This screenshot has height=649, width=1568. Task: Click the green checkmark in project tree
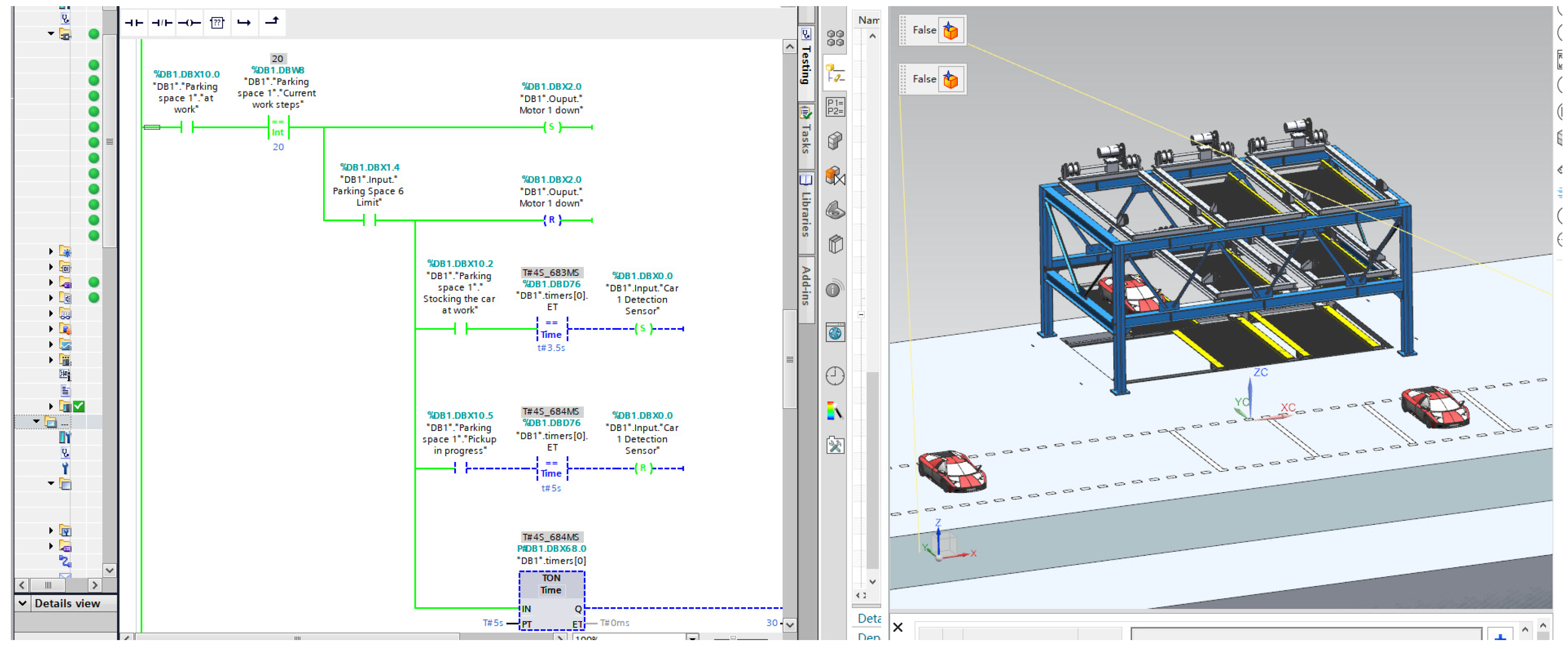point(79,407)
